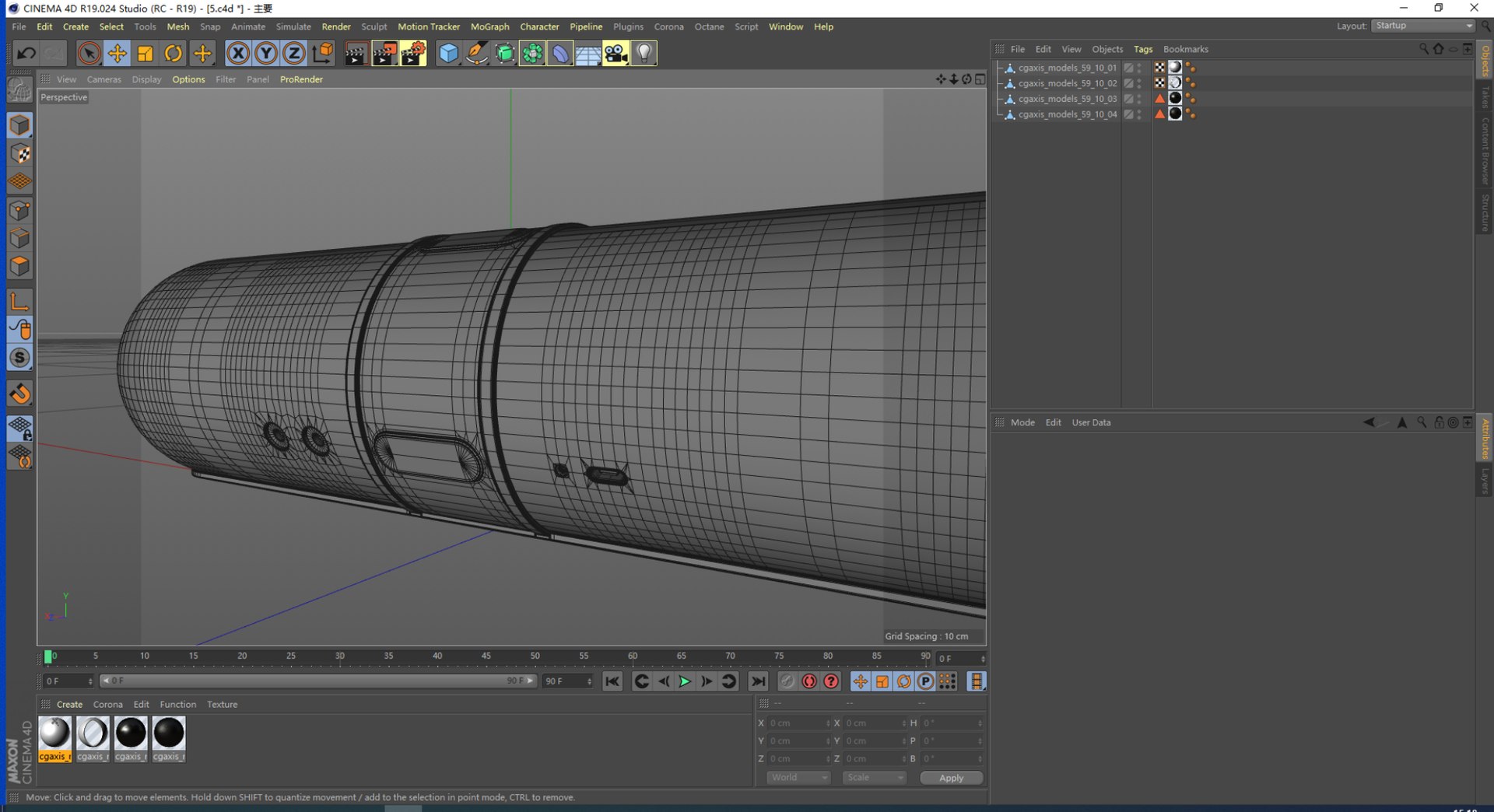Add a Cube primitive object

tap(448, 53)
